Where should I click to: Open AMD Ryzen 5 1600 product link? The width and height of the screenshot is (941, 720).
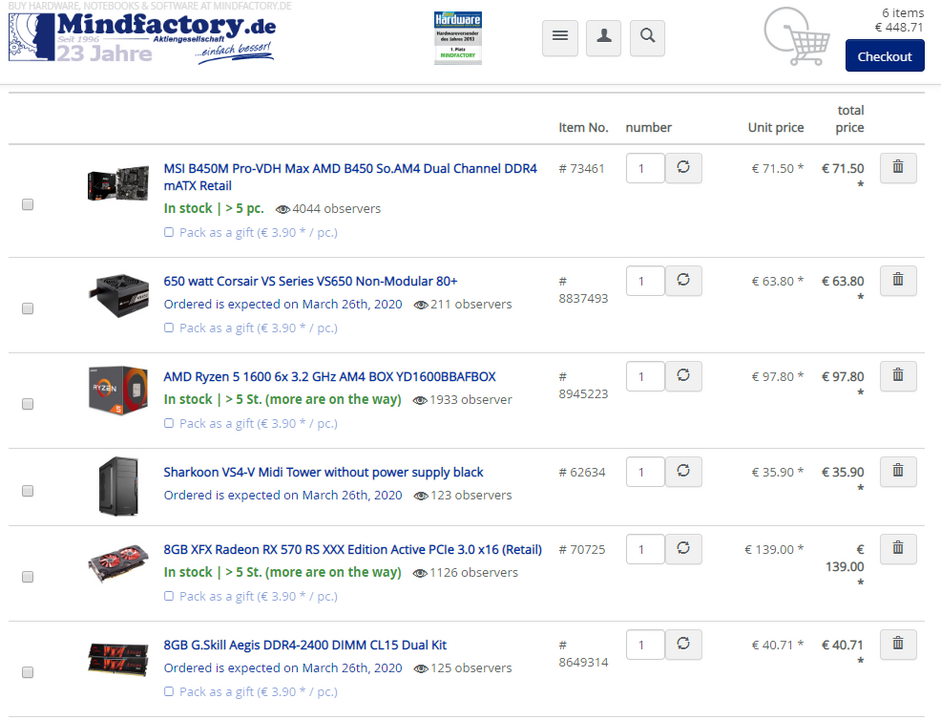click(x=329, y=377)
